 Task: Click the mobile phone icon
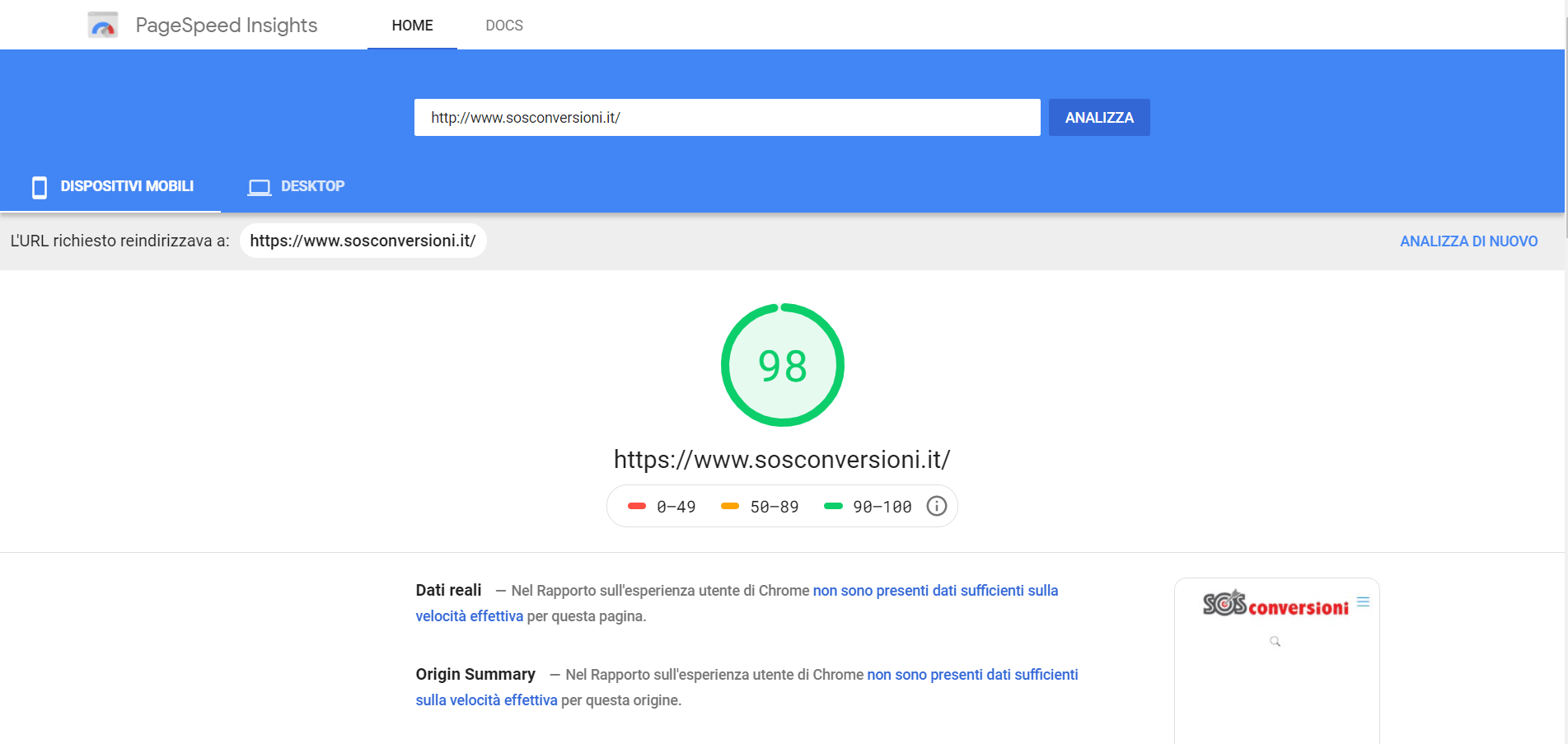pyautogui.click(x=39, y=187)
